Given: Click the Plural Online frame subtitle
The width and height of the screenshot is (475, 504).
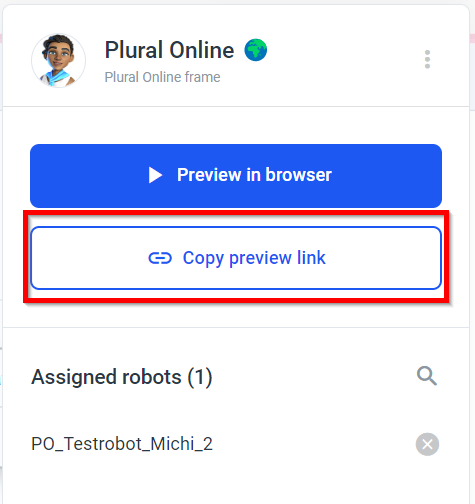Looking at the screenshot, I should [162, 77].
